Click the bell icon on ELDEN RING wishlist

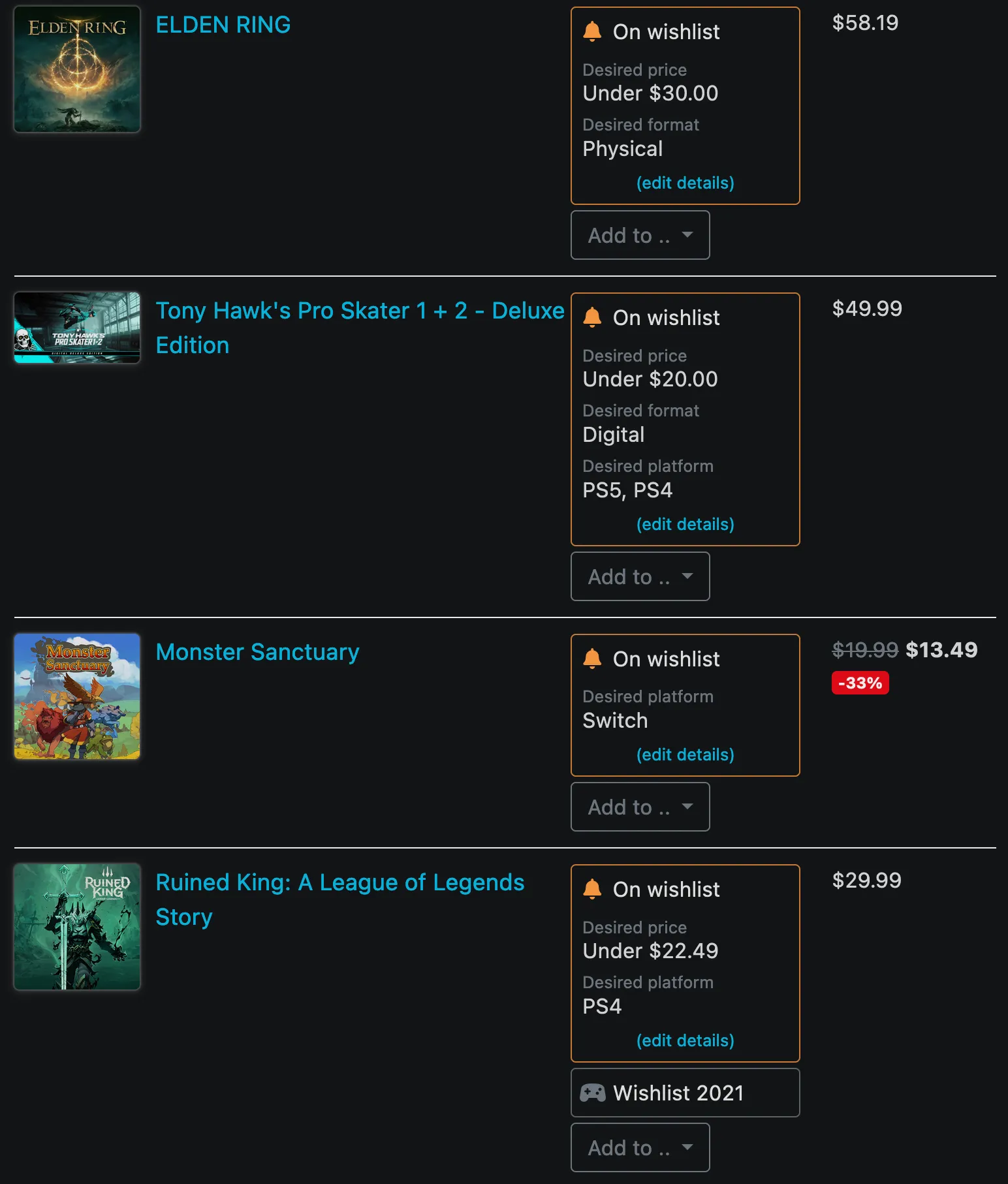[x=592, y=31]
